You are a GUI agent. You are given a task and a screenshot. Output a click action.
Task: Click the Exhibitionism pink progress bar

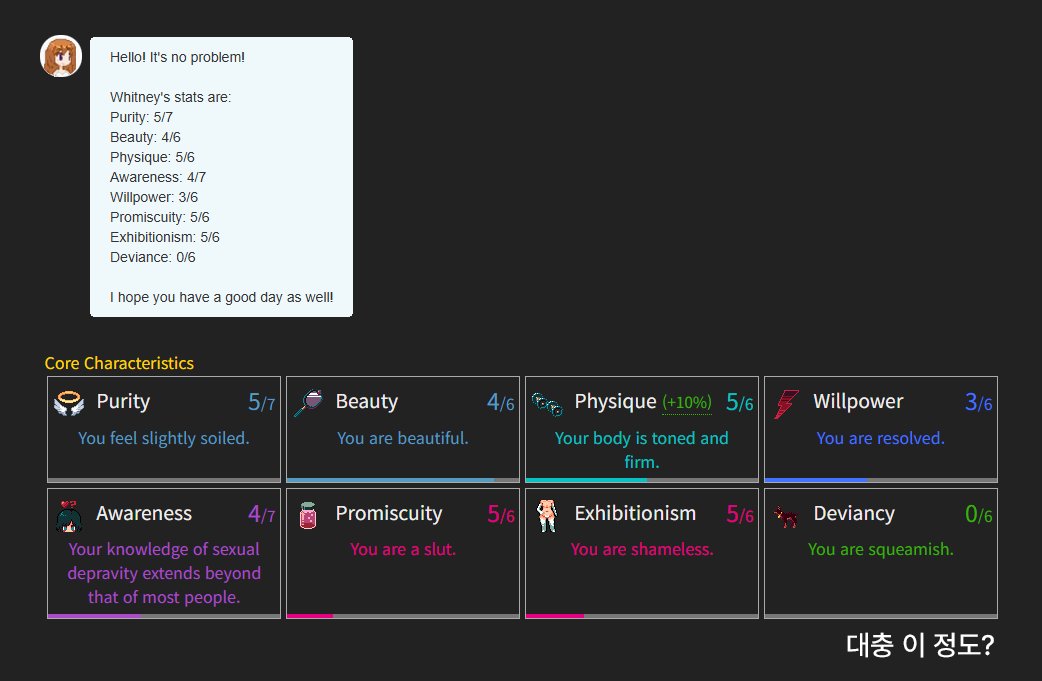click(x=642, y=616)
